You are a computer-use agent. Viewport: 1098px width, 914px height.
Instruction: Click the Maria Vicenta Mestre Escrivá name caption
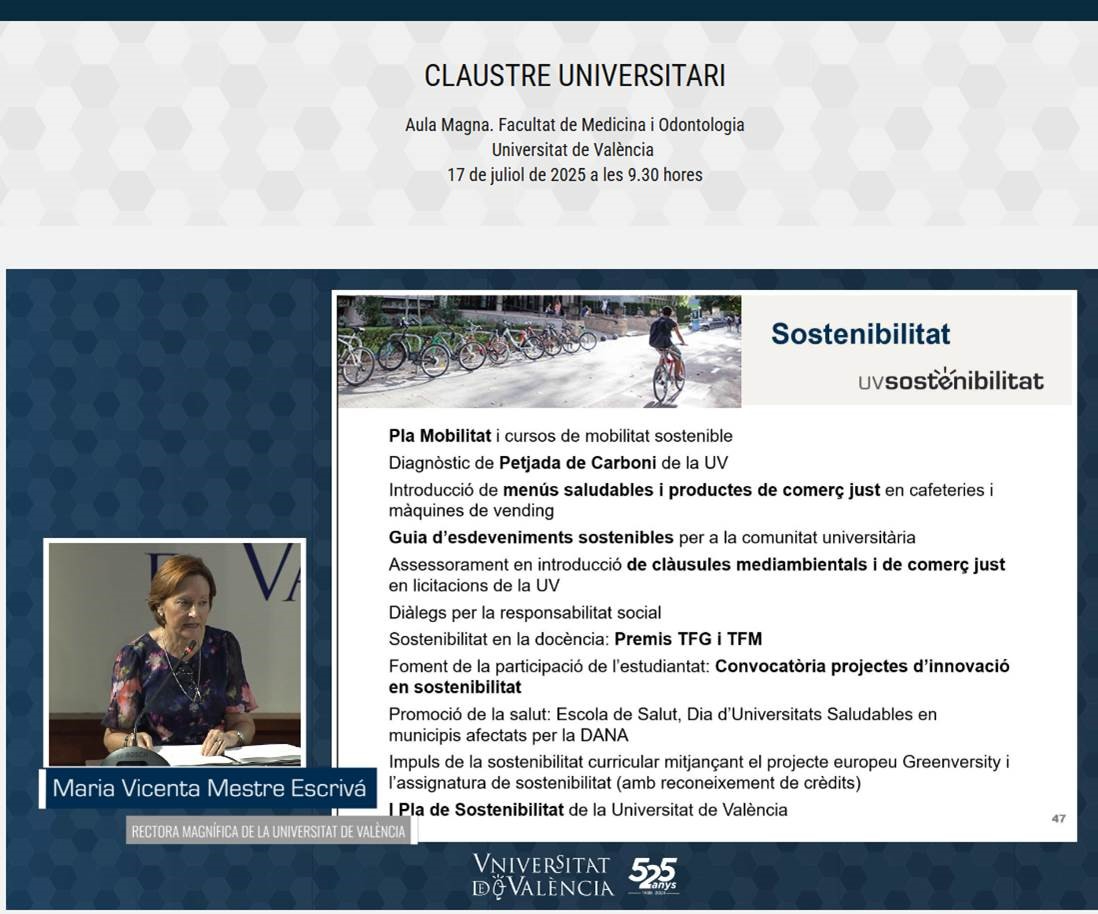coord(208,788)
